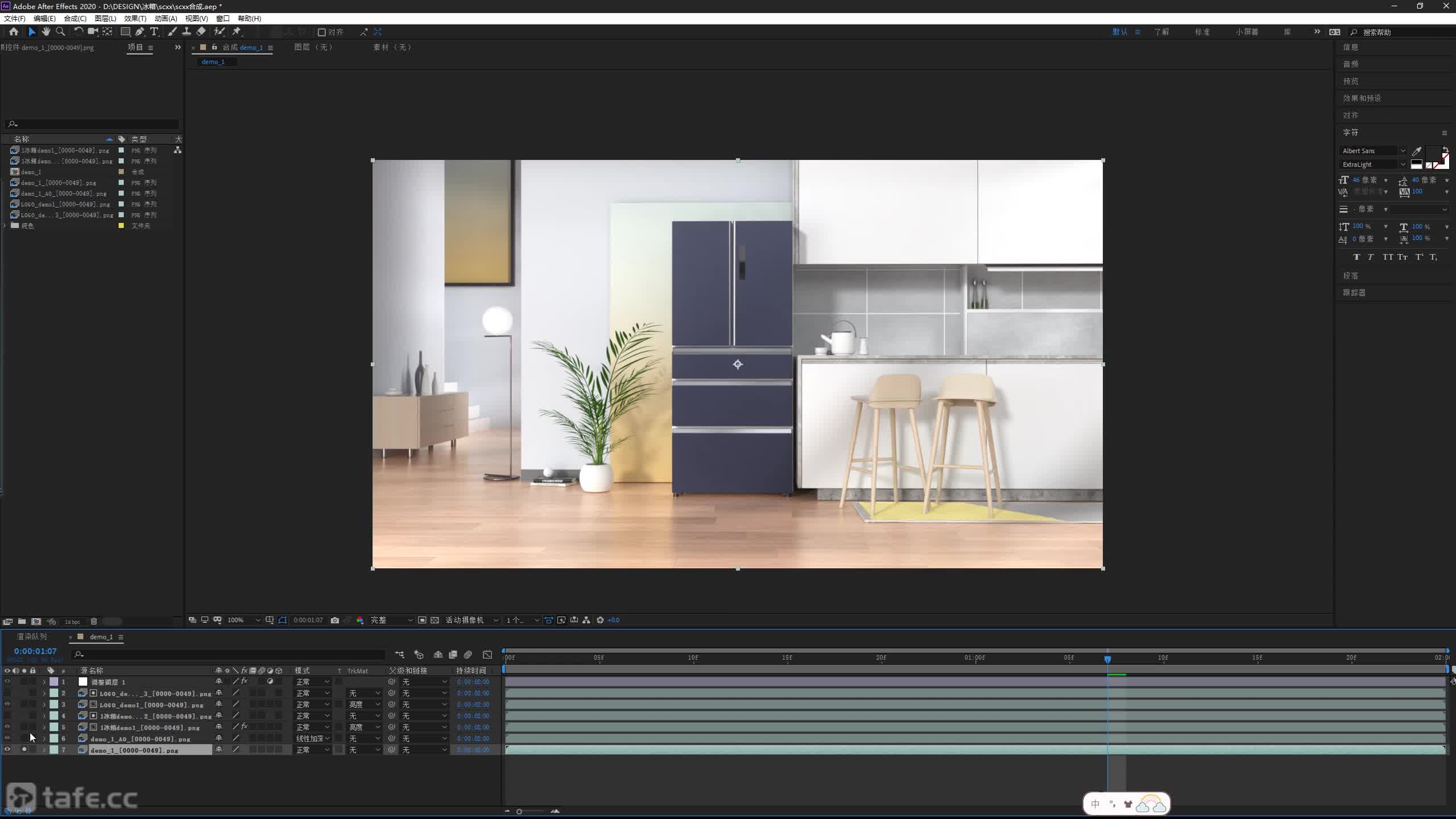Select the Rectangle shape tool
The width and height of the screenshot is (1456, 819).
125,32
